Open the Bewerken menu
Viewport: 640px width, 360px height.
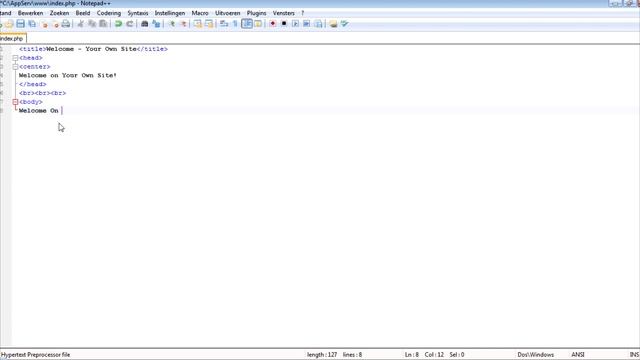pyautogui.click(x=30, y=13)
